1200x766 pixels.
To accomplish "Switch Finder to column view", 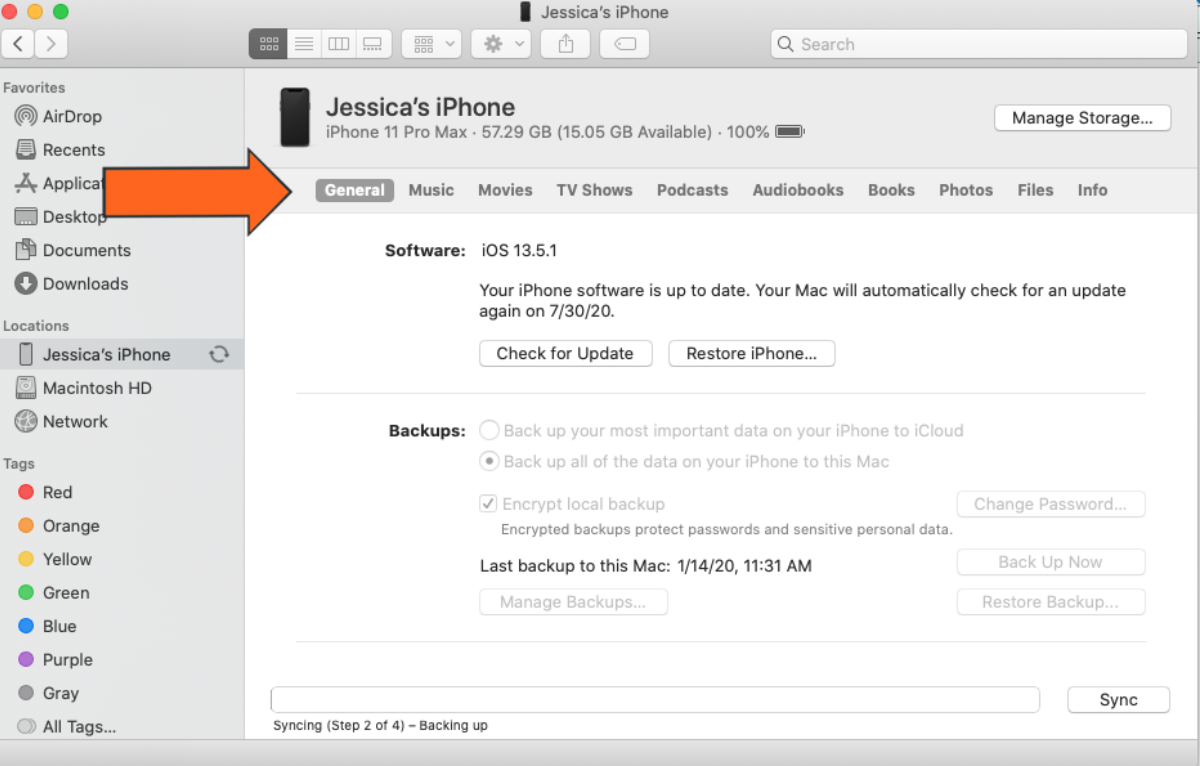I will click(339, 43).
